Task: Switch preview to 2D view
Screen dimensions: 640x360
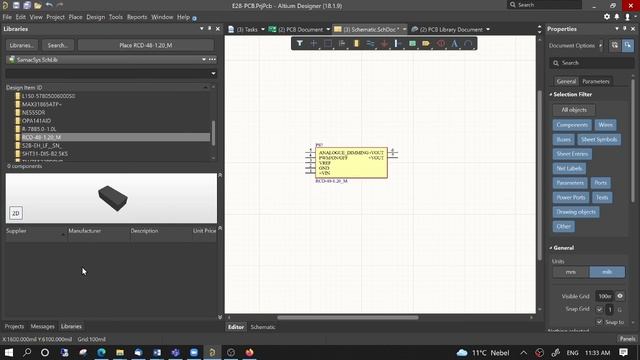Action: tap(16, 213)
